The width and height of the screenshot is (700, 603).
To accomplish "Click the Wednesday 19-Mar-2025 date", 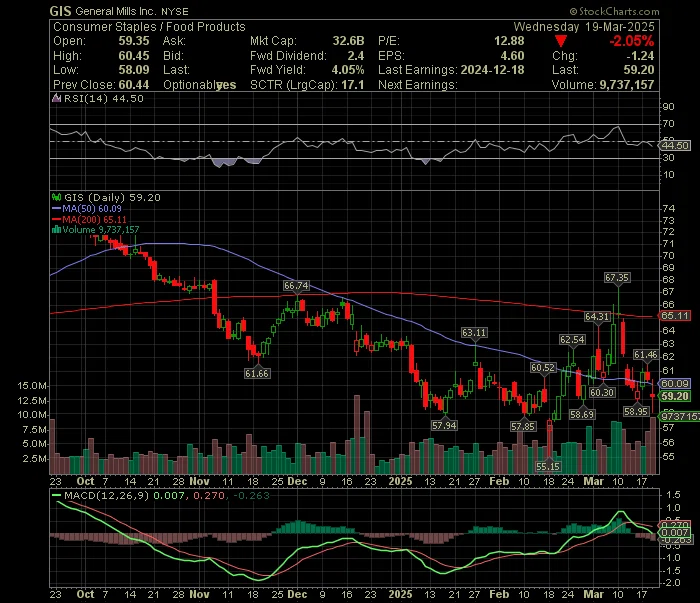I will (x=584, y=27).
